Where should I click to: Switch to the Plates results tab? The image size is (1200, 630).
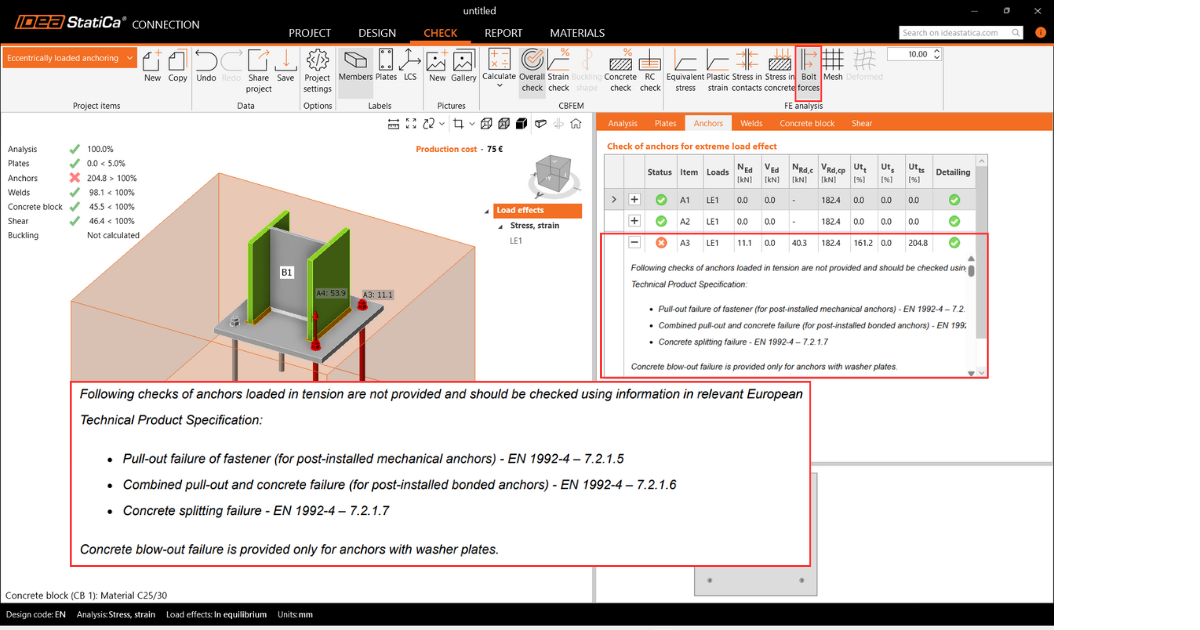coord(665,123)
